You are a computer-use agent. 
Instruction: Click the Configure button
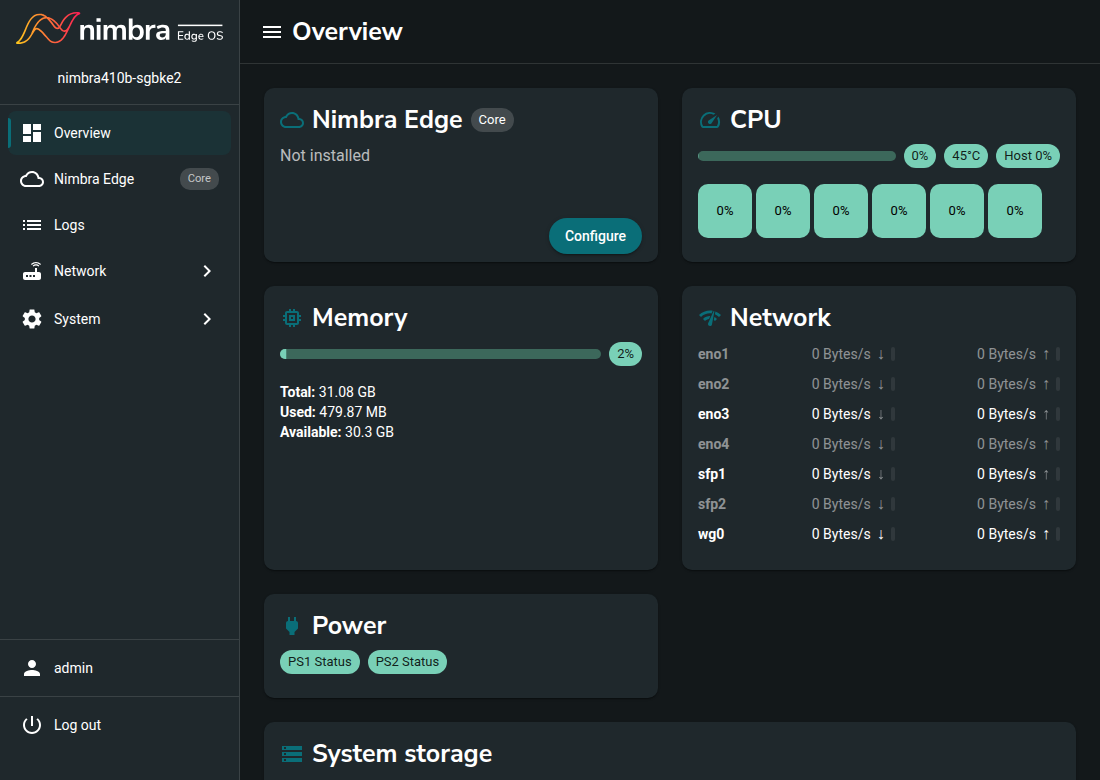[x=595, y=236]
